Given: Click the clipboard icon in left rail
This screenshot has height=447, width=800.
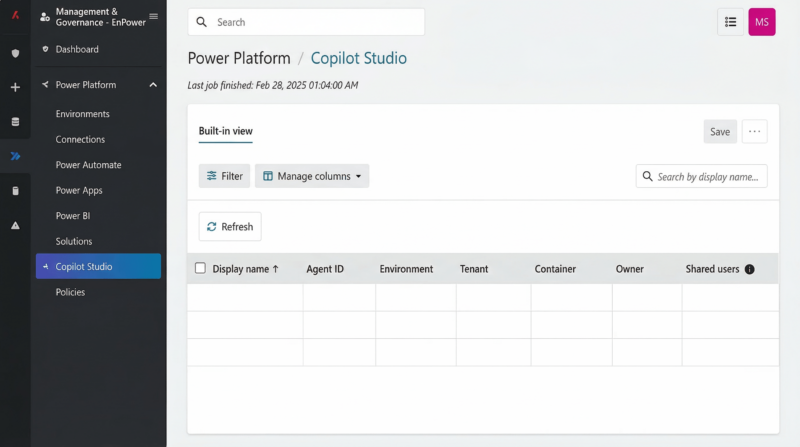Looking at the screenshot, I should [x=15, y=190].
